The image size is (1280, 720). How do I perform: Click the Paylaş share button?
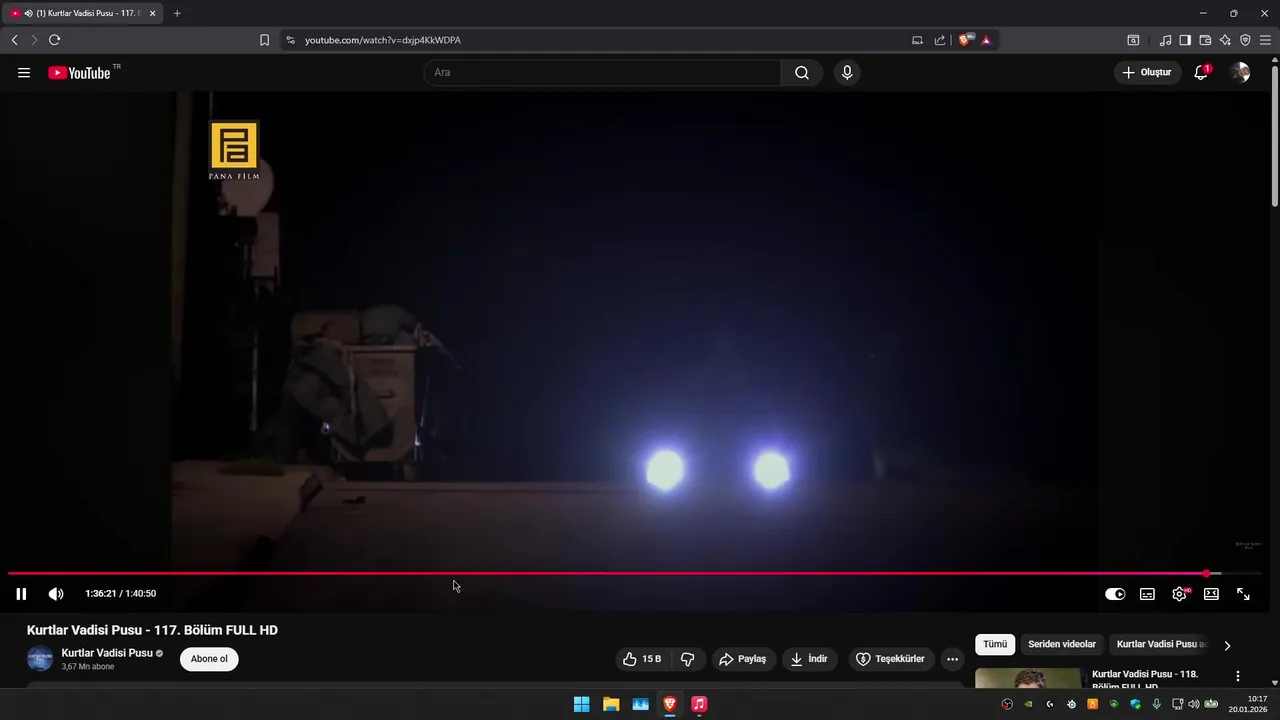742,659
